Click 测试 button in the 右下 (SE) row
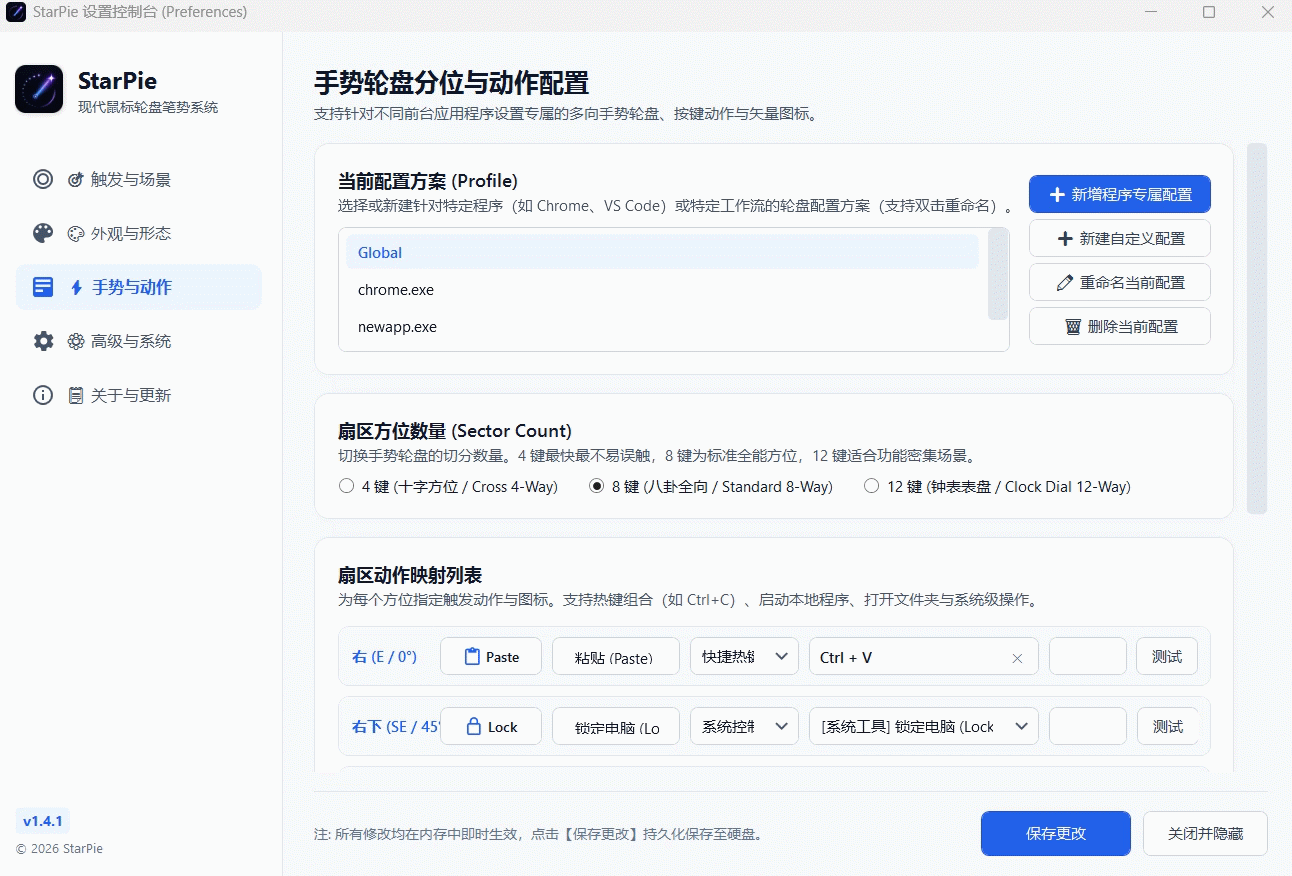 coord(1166,727)
